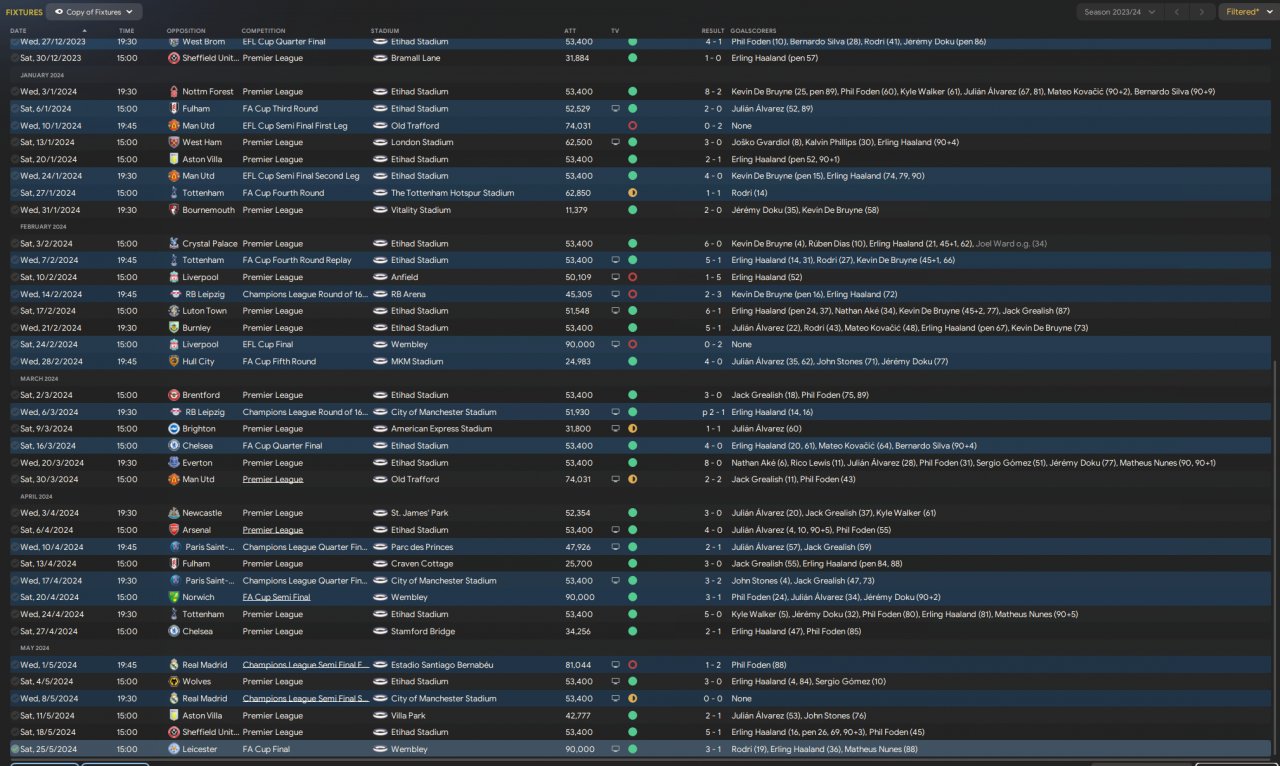Click the Nottm Forest club badge
Image resolution: width=1280 pixels, height=766 pixels.
tap(174, 92)
